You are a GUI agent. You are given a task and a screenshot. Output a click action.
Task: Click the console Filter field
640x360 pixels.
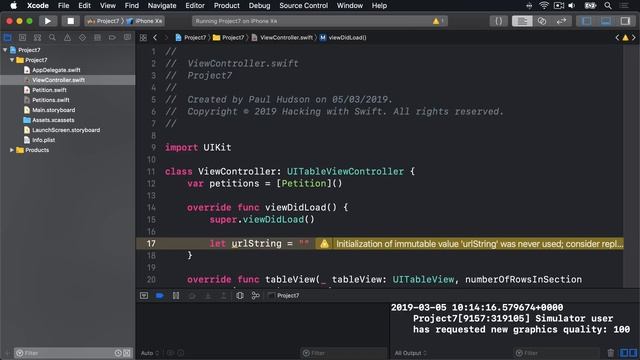pos(557,353)
